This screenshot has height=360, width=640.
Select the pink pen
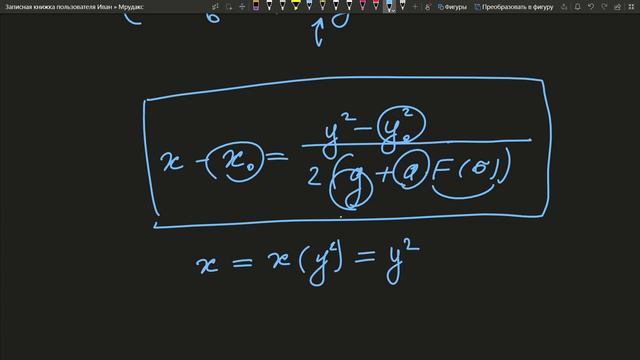362,6
